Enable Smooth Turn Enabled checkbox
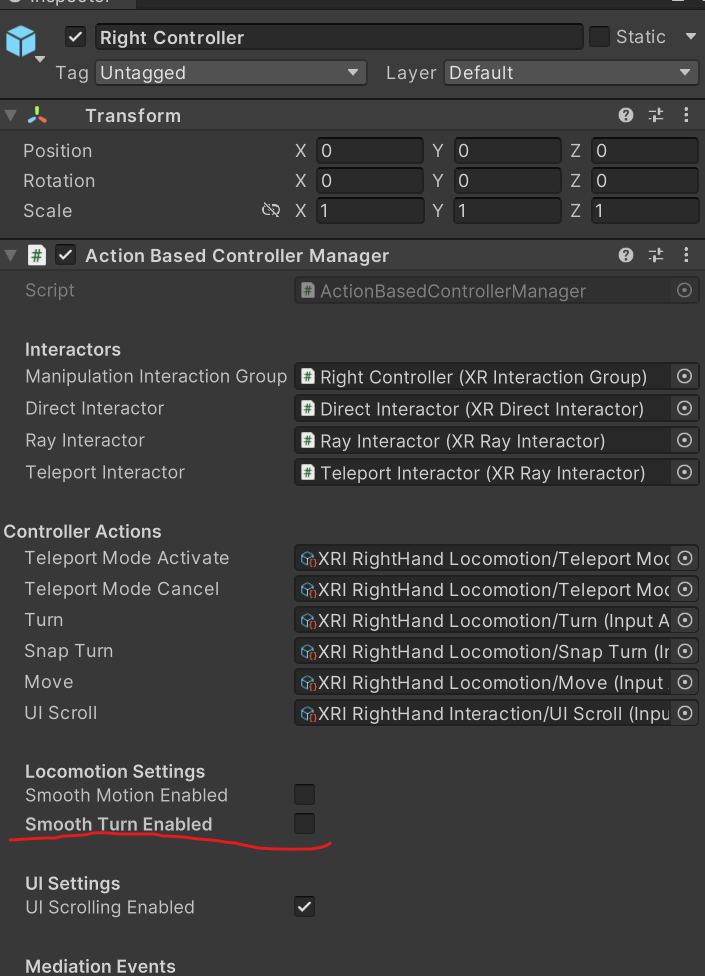Image resolution: width=705 pixels, height=976 pixels. click(304, 824)
